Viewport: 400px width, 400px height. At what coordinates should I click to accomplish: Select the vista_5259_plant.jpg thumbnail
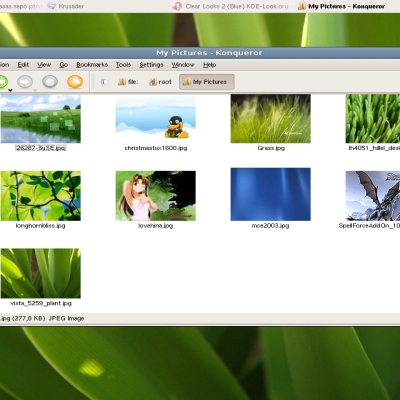pyautogui.click(x=40, y=273)
